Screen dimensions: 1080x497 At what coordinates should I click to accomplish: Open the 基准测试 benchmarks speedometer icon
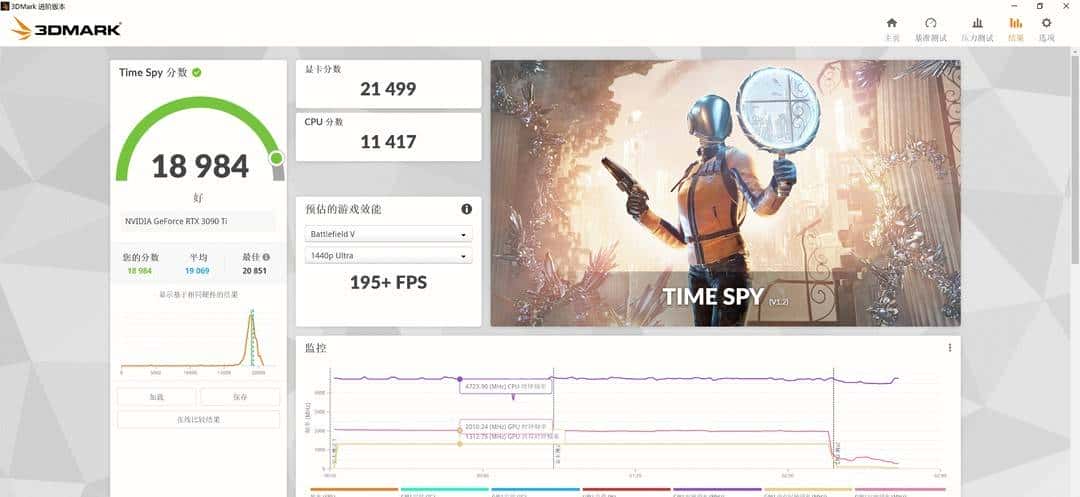(x=931, y=23)
